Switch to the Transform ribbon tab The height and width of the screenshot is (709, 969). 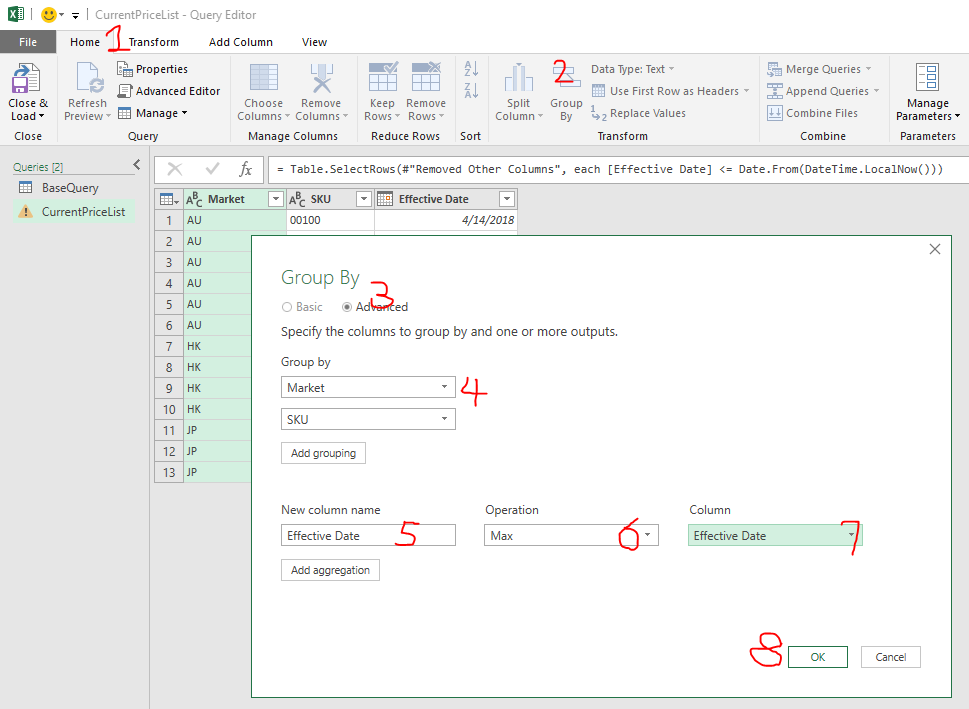click(x=154, y=42)
